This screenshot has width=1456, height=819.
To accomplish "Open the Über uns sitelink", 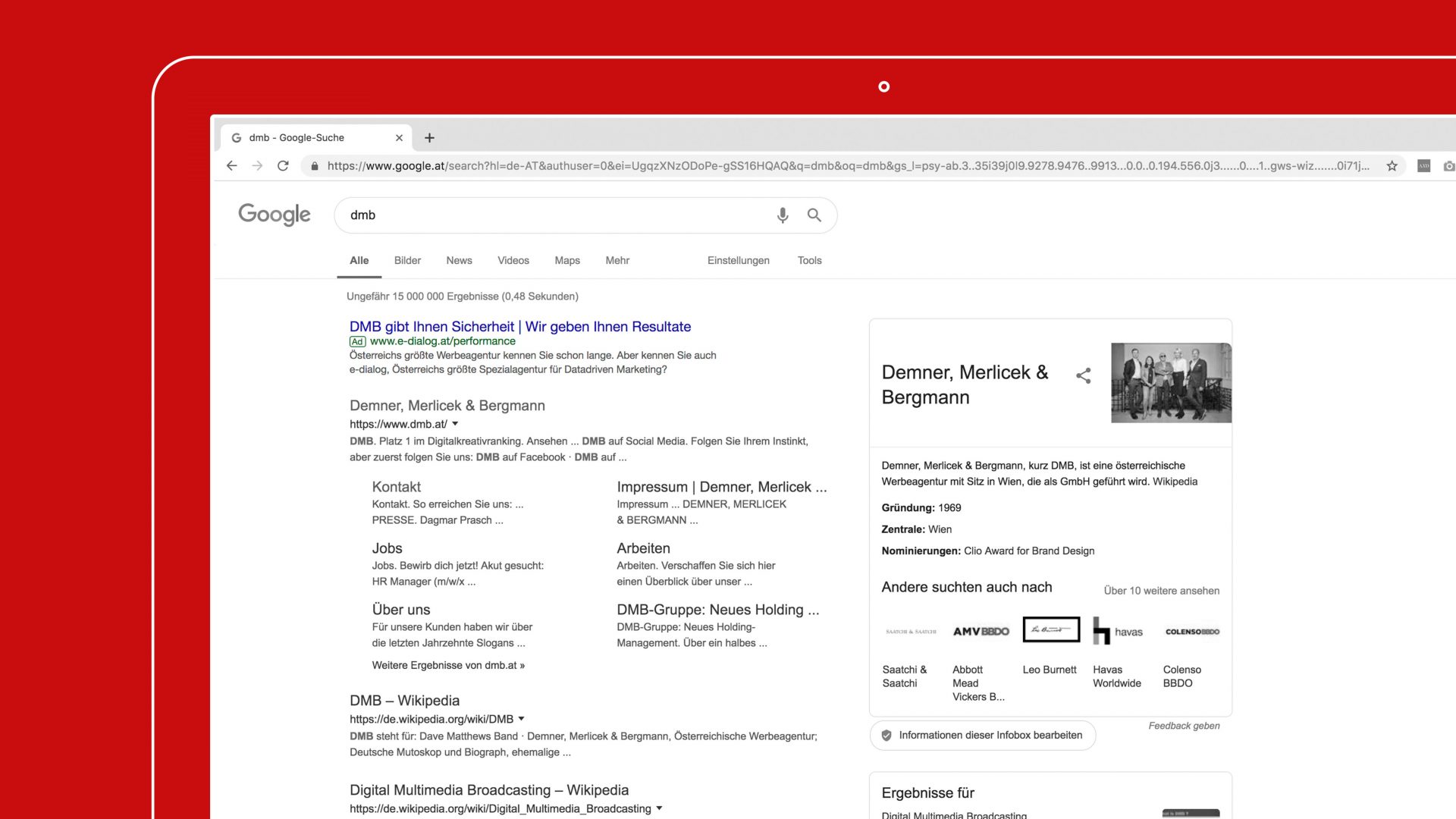I will pyautogui.click(x=401, y=610).
